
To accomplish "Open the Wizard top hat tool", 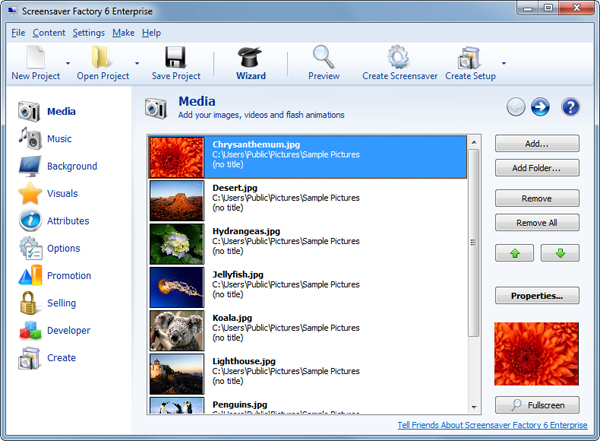I will coord(251,58).
